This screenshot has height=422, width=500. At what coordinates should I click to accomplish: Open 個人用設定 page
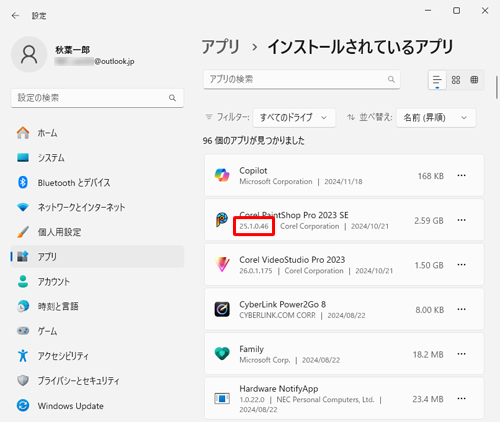pos(97,232)
